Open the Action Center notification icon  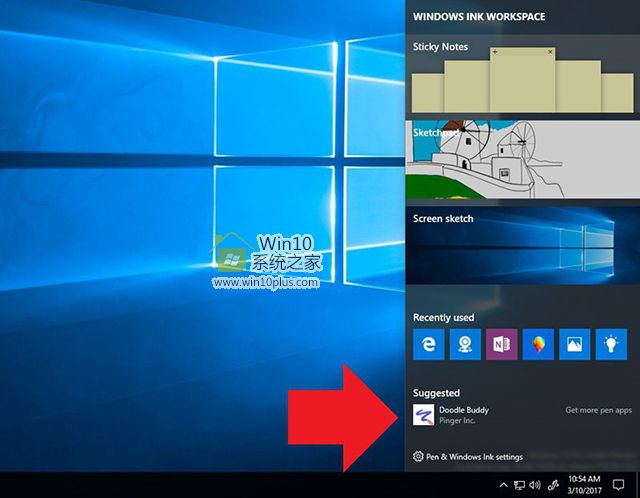(618, 485)
